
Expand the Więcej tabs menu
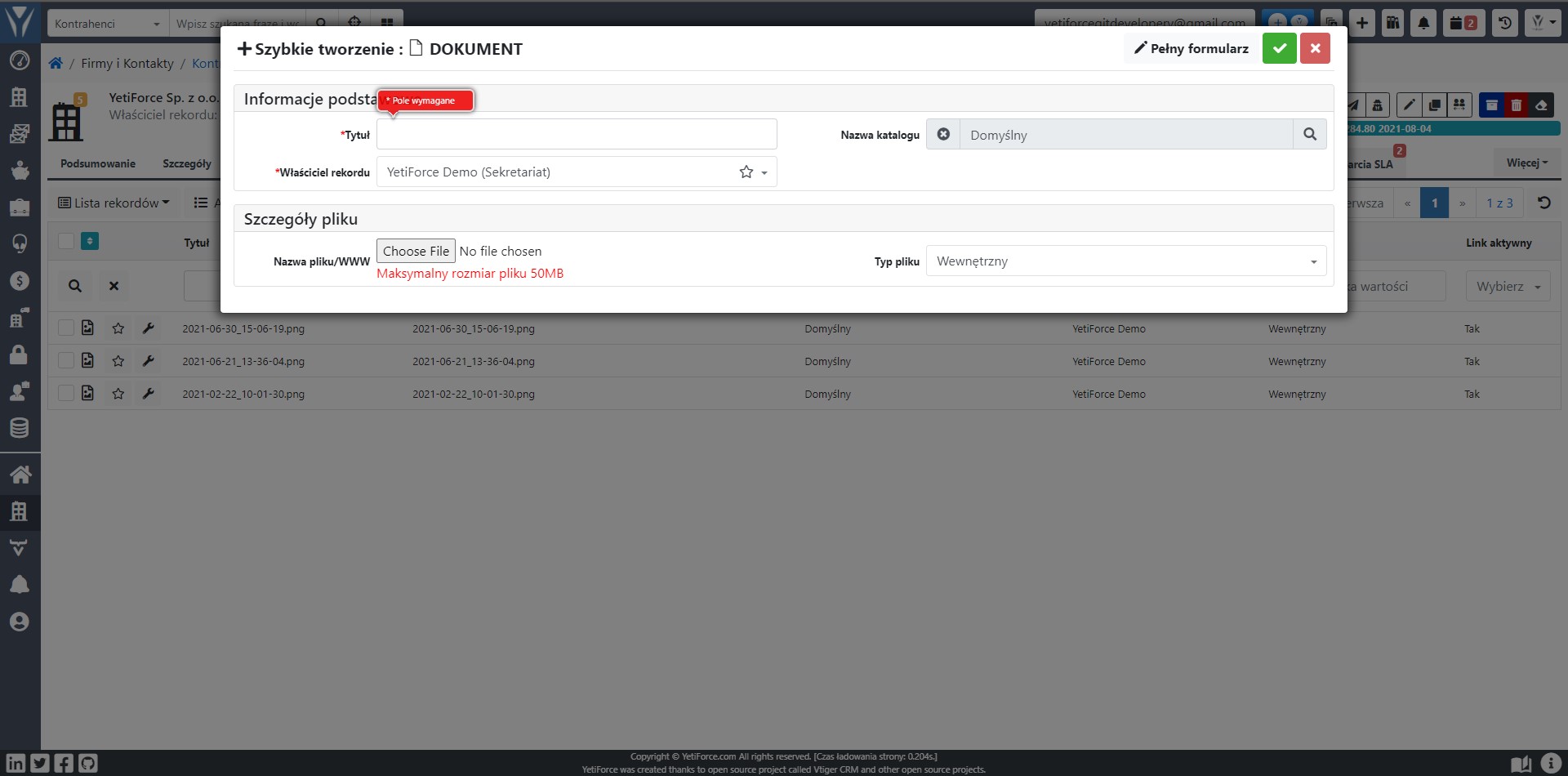[1527, 163]
